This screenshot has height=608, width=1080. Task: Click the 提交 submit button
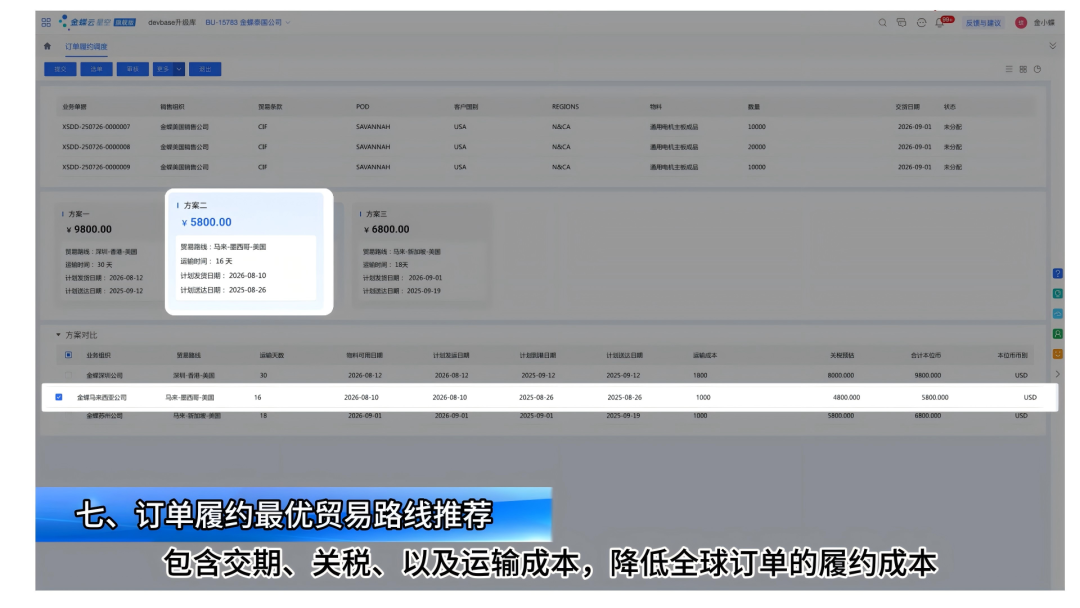point(61,68)
